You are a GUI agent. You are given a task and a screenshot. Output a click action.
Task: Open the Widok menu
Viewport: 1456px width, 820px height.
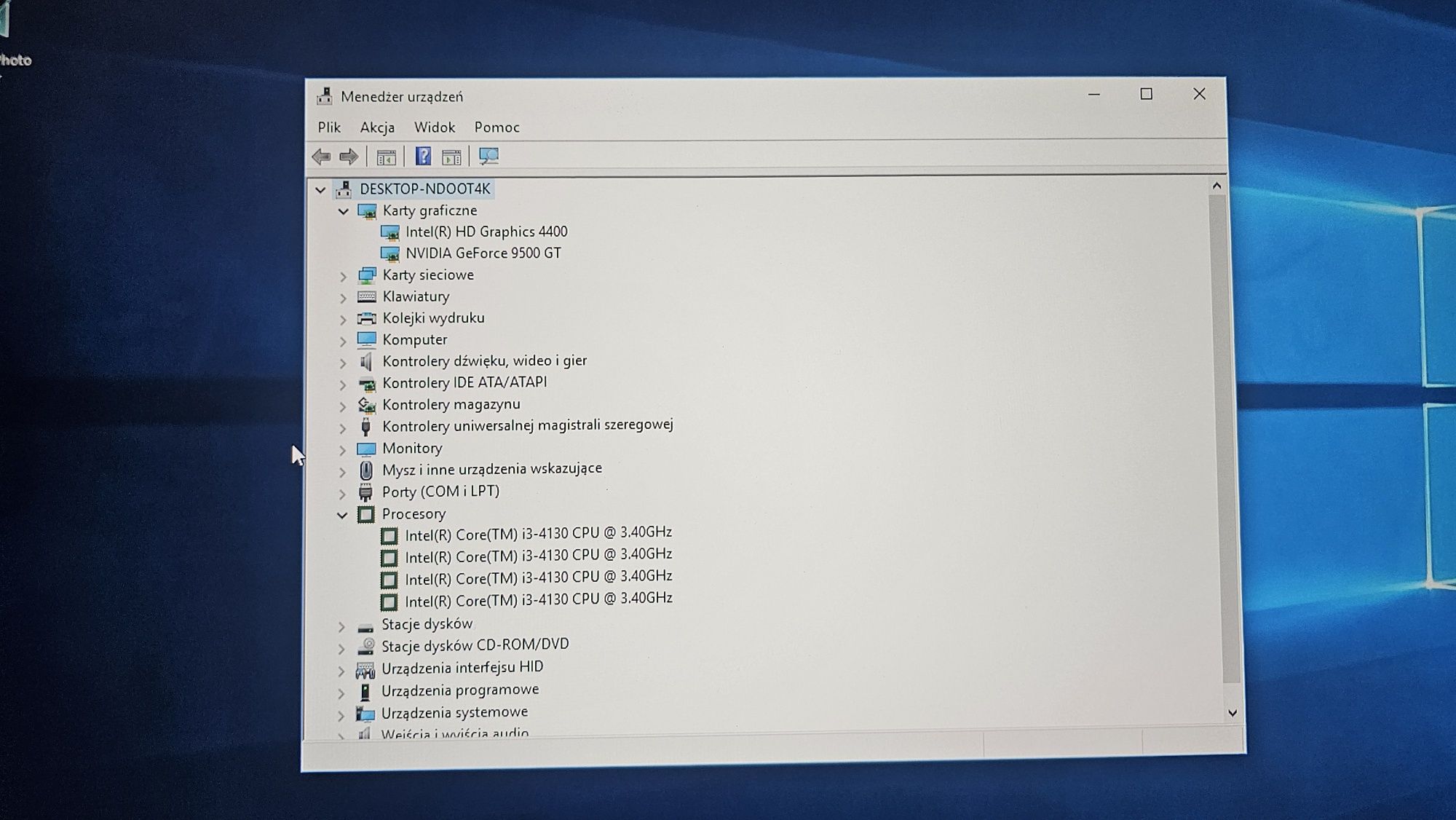pos(435,127)
